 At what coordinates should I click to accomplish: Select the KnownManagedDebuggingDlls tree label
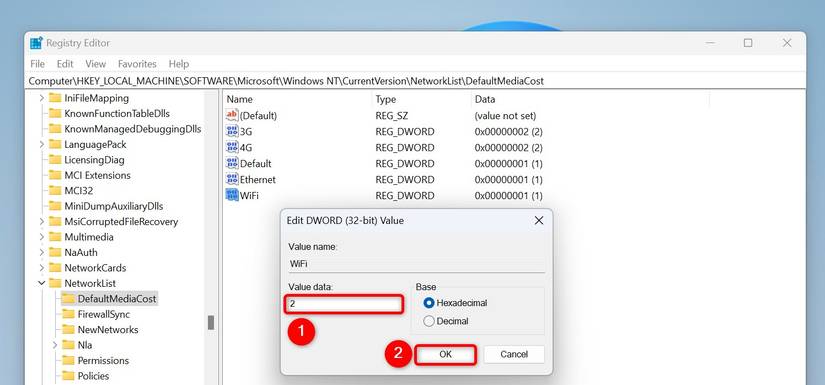[x=133, y=129]
